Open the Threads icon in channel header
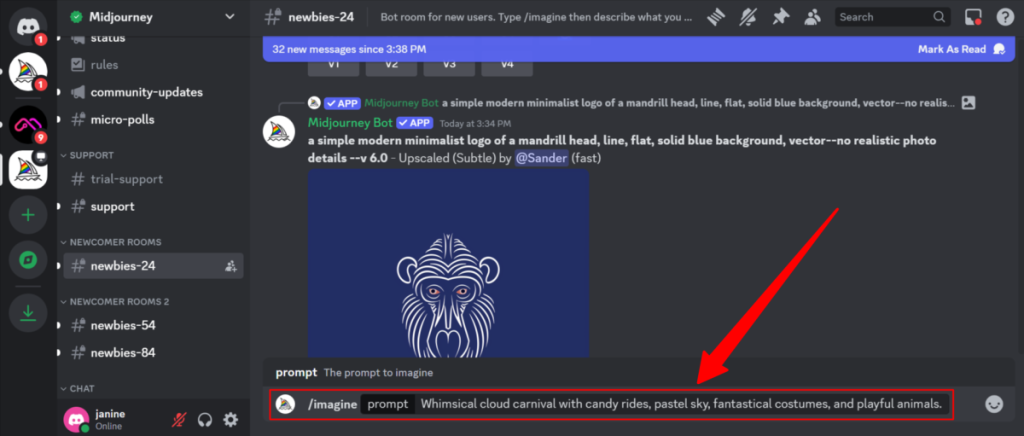Screen dimensions: 1024x436 pos(716,17)
